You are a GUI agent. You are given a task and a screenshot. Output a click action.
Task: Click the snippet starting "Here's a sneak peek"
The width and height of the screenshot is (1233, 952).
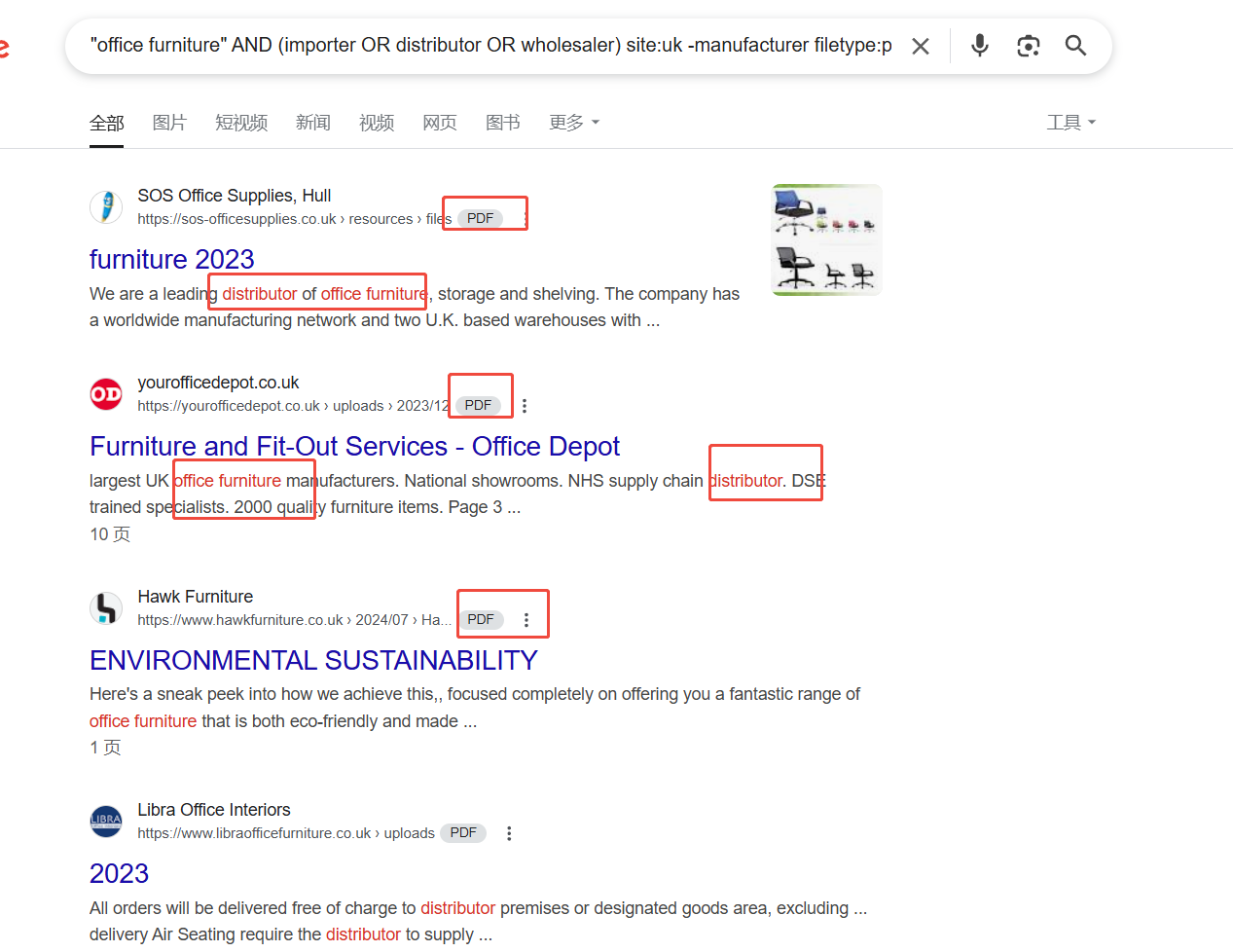click(x=475, y=708)
